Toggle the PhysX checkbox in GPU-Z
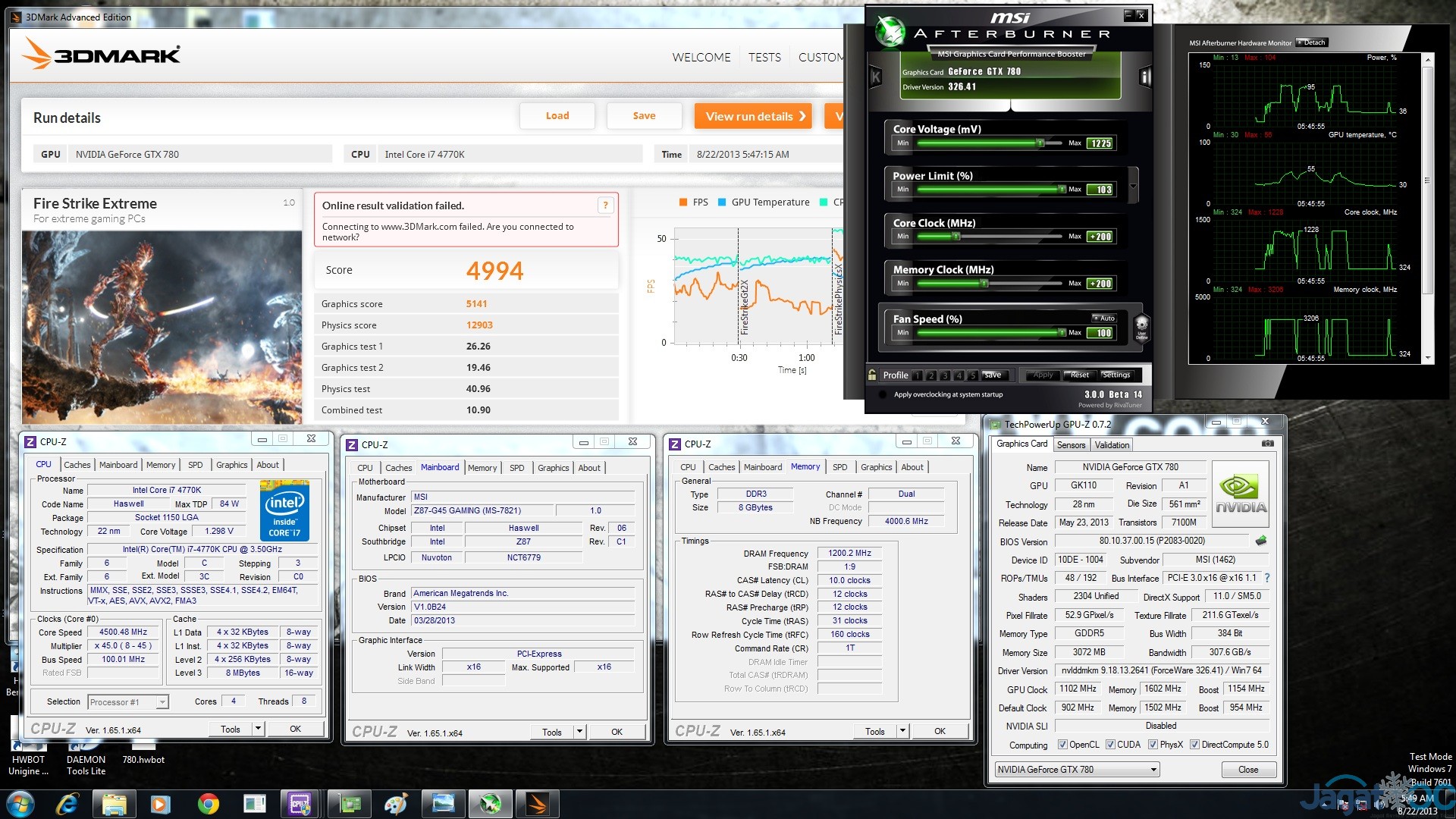This screenshot has height=819, width=1456. click(x=1153, y=745)
